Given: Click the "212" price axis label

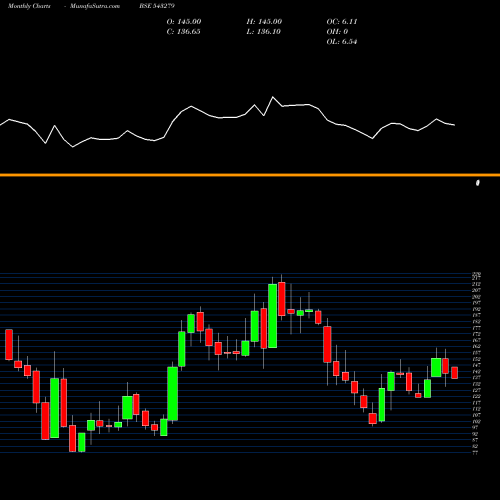Looking at the screenshot, I should (x=476, y=284).
